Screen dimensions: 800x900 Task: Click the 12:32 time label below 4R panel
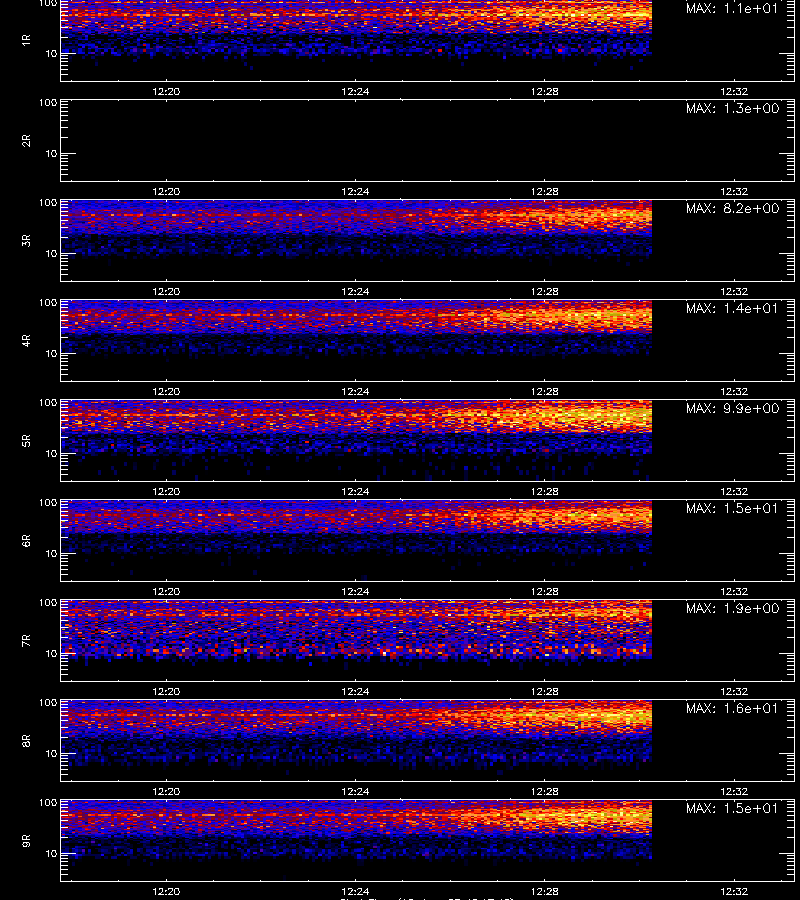click(x=734, y=391)
